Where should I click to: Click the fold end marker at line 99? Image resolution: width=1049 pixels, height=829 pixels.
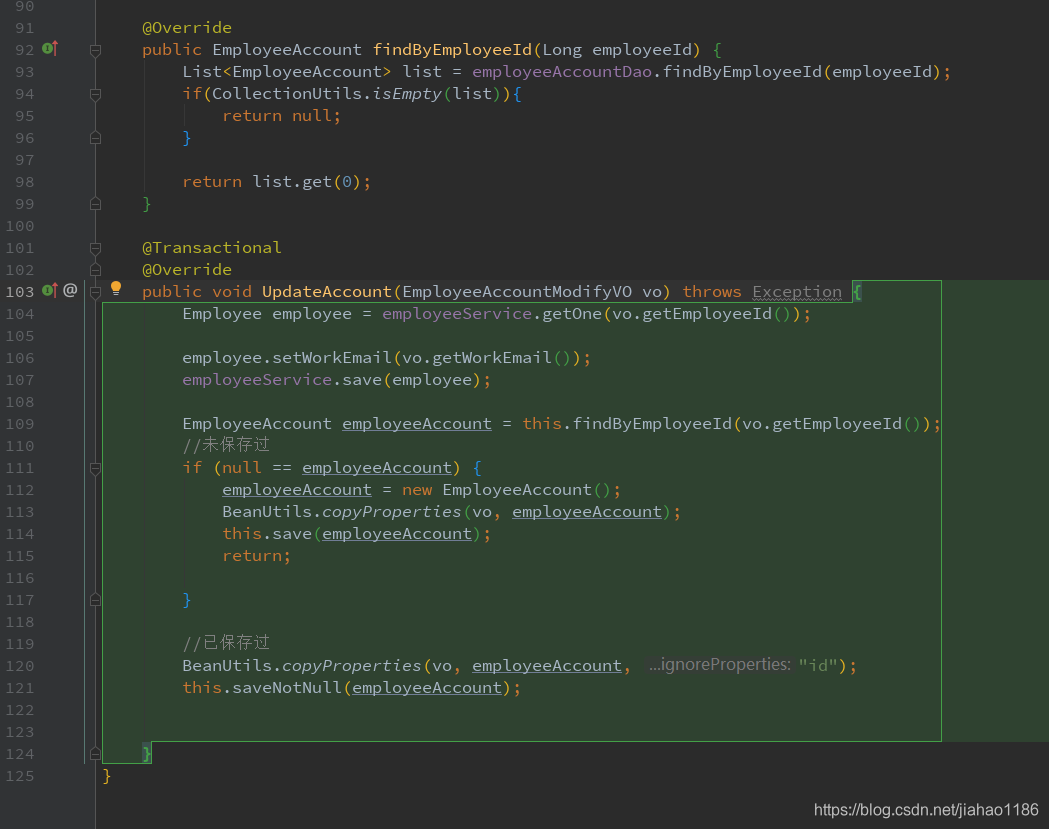click(x=96, y=204)
